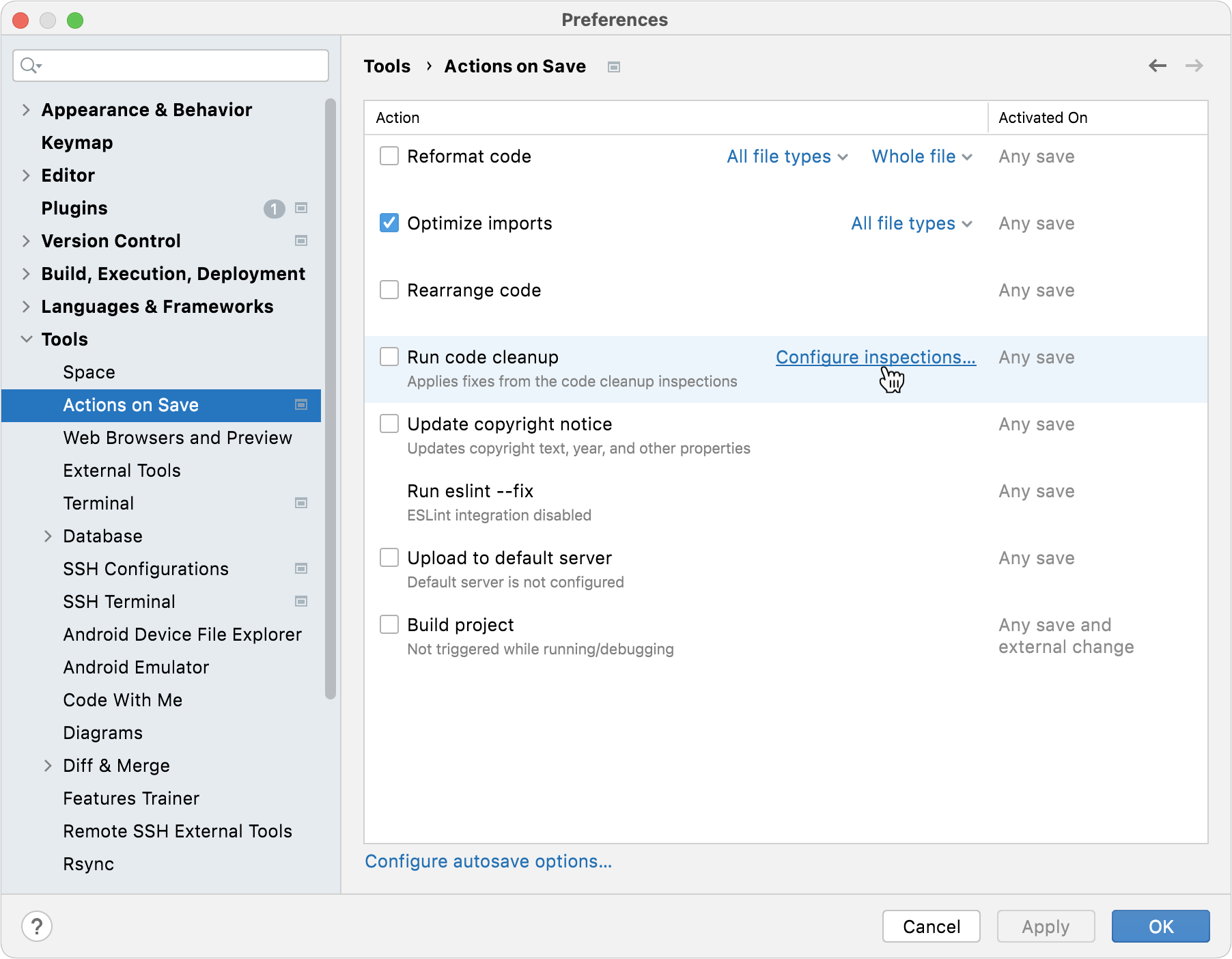Open Android Emulator settings
The height and width of the screenshot is (959, 1232).
tap(136, 667)
